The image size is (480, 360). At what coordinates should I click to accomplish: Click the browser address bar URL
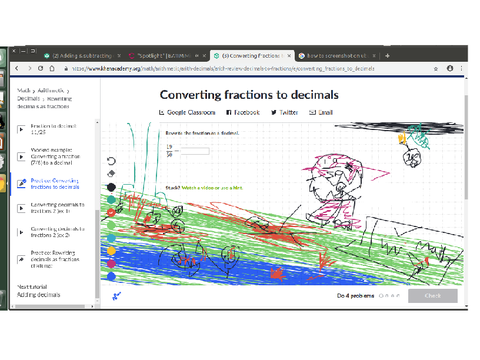[x=223, y=69]
